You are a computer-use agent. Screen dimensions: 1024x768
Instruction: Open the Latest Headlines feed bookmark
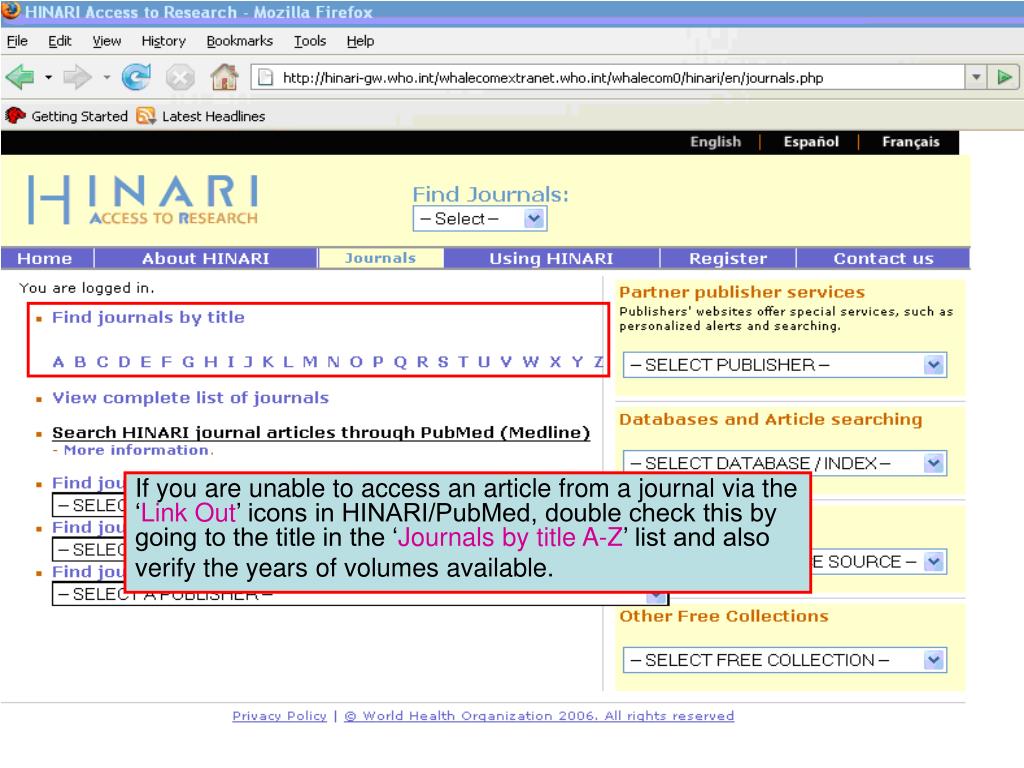coord(201,116)
